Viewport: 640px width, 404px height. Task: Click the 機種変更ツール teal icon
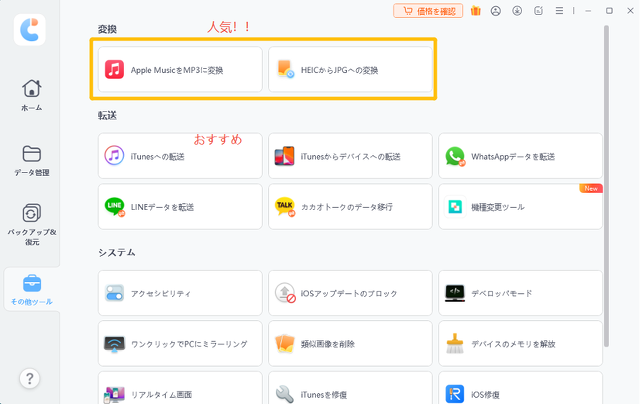point(455,206)
